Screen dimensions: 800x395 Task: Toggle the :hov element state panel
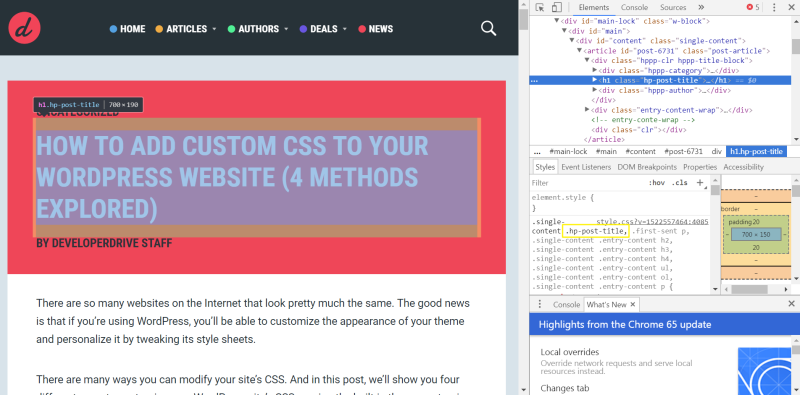(x=657, y=183)
